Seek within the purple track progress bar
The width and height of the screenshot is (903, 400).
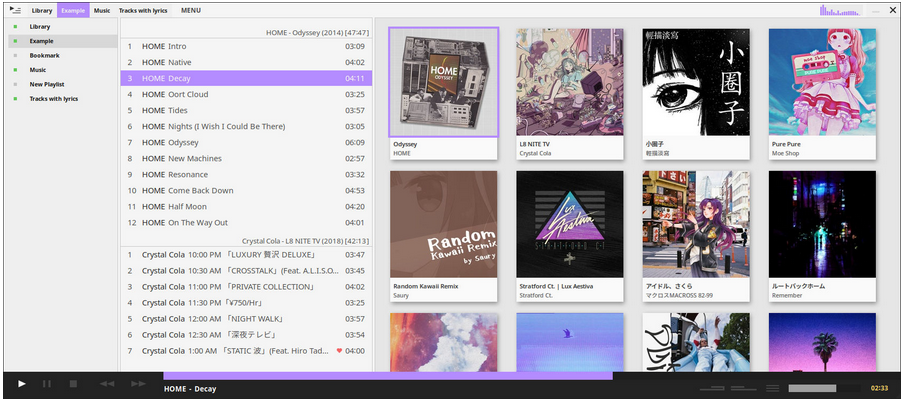388,375
